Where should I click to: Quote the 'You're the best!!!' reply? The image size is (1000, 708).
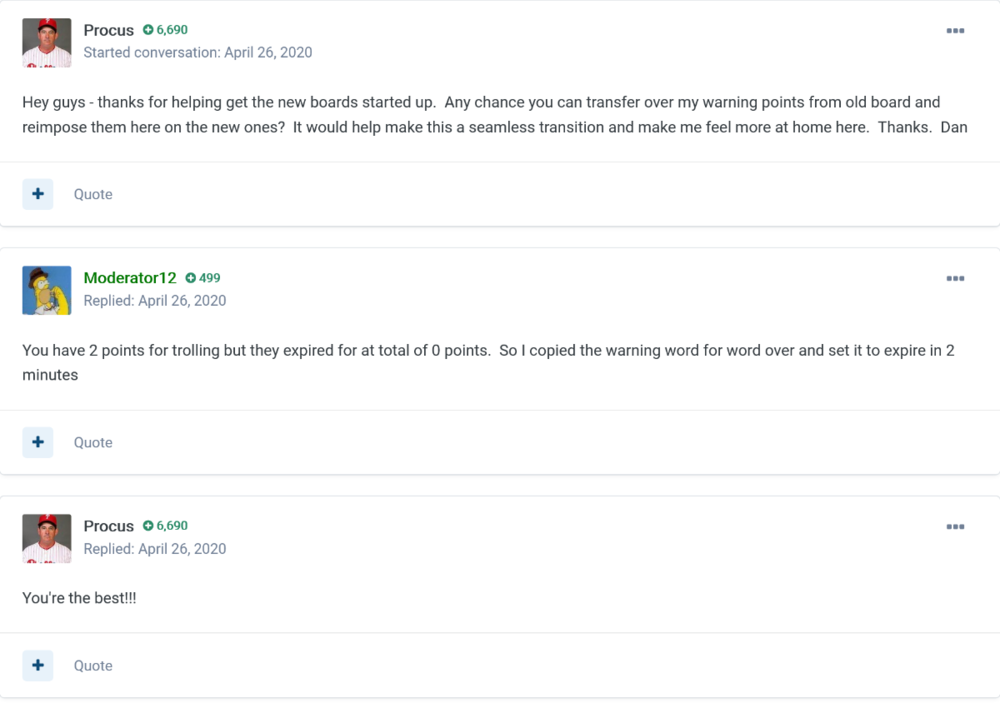(x=93, y=666)
